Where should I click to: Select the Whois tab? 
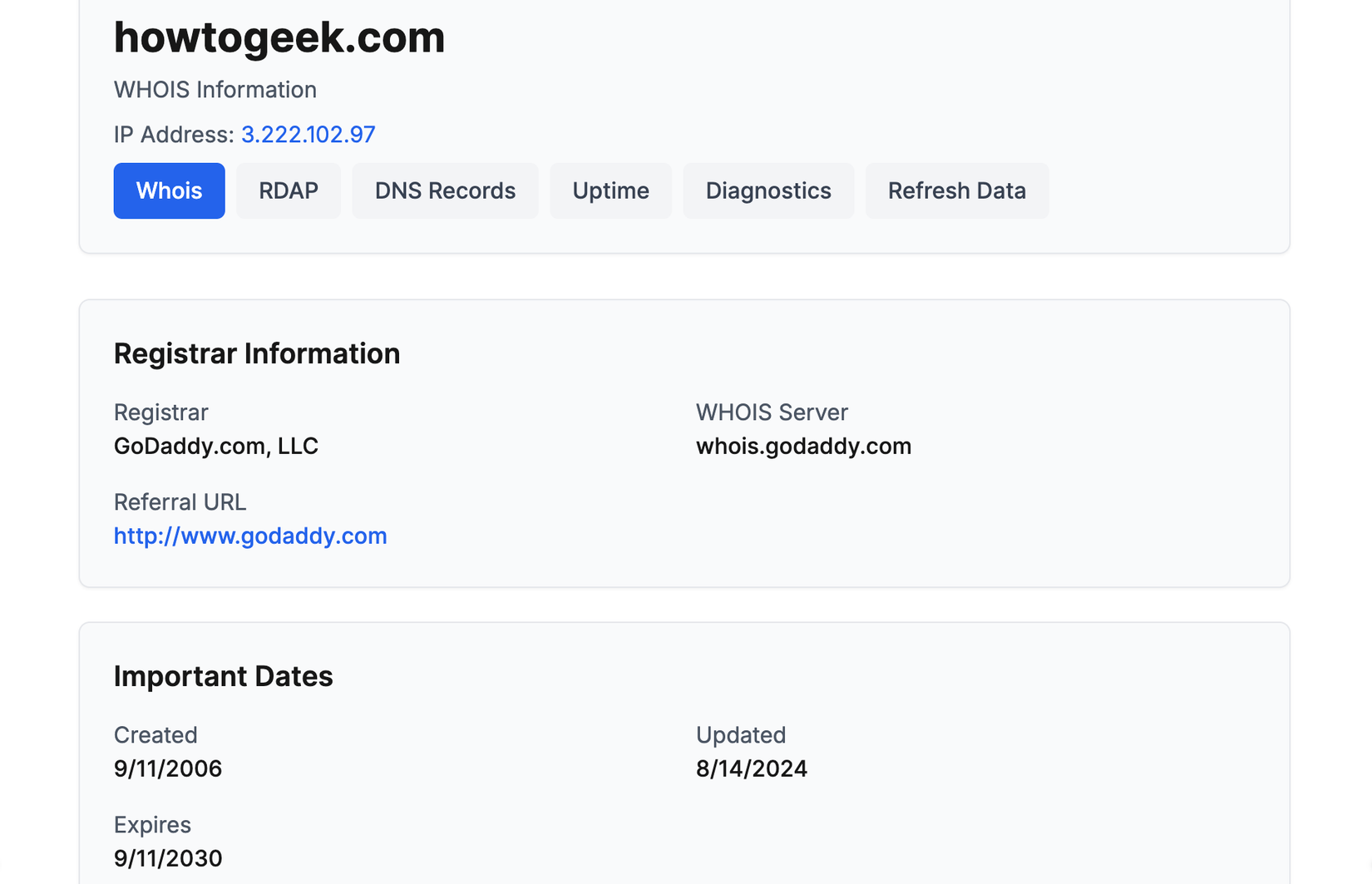169,190
